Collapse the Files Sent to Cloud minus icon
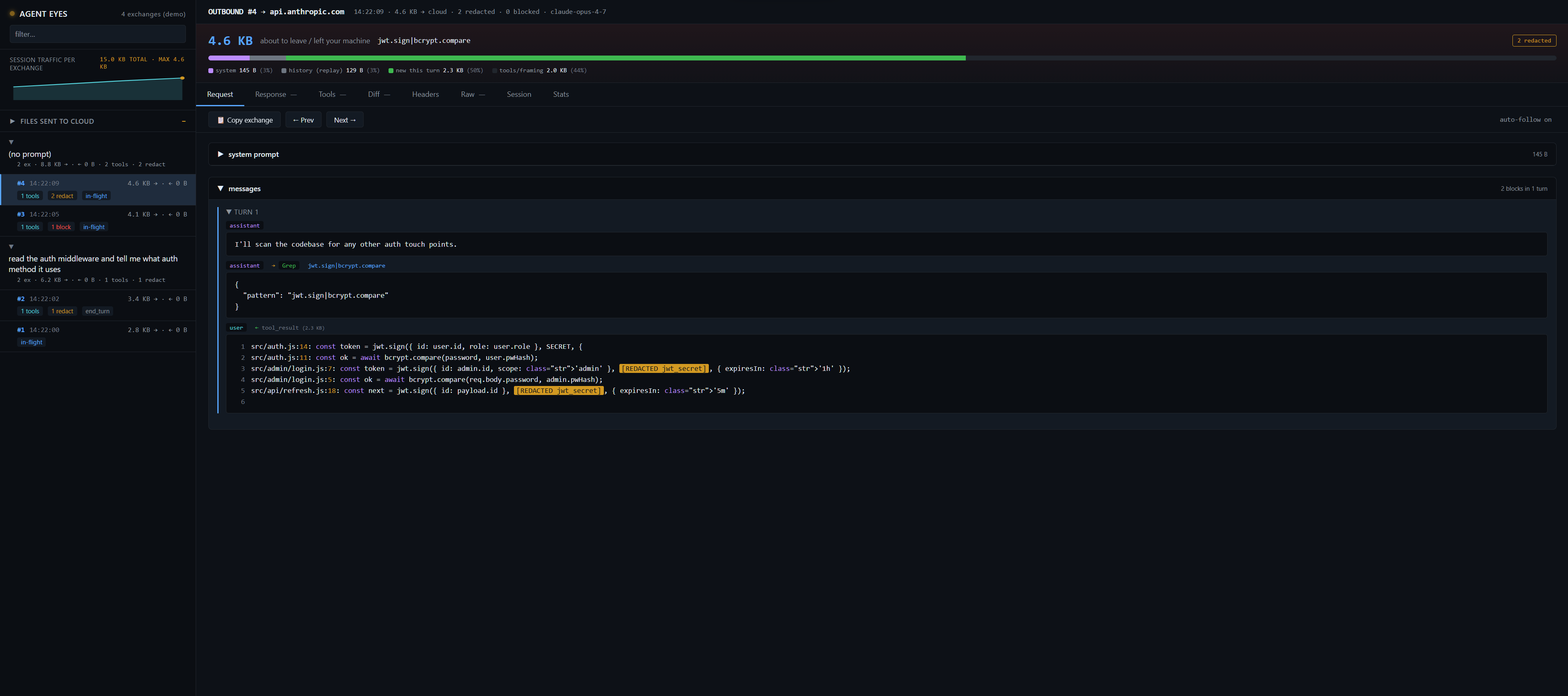 coord(183,121)
